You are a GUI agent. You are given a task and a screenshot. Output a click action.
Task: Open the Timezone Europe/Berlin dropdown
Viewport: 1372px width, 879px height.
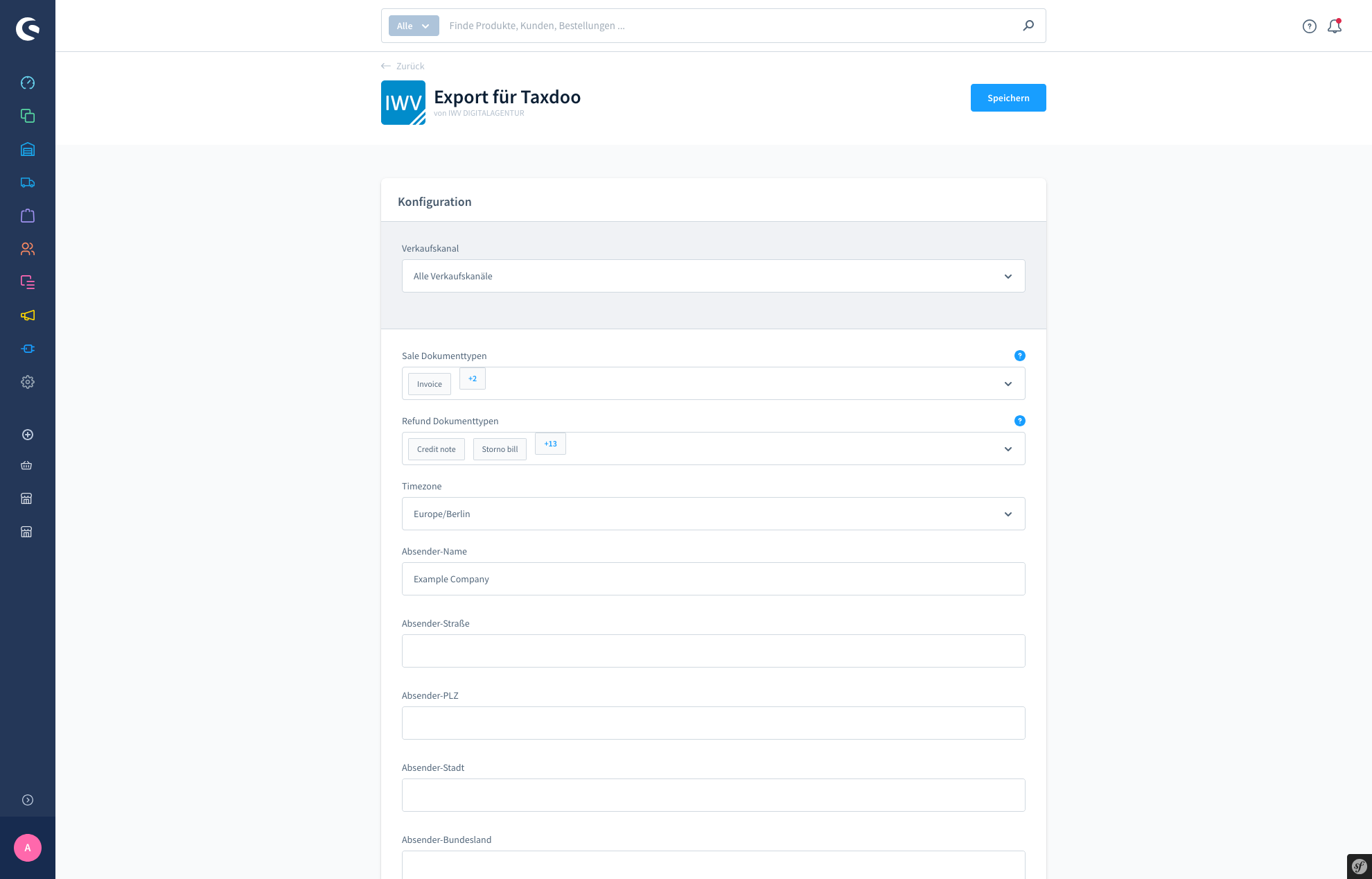tap(714, 514)
